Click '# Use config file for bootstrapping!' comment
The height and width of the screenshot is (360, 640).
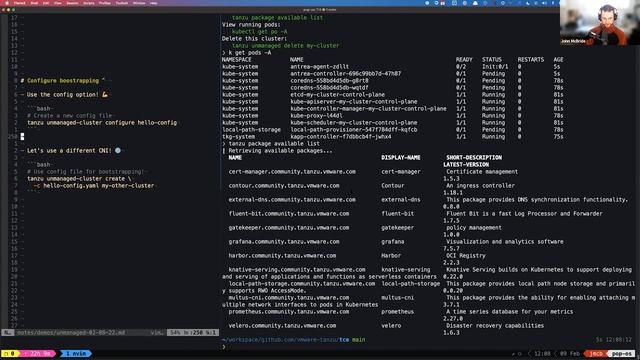[x=85, y=172]
